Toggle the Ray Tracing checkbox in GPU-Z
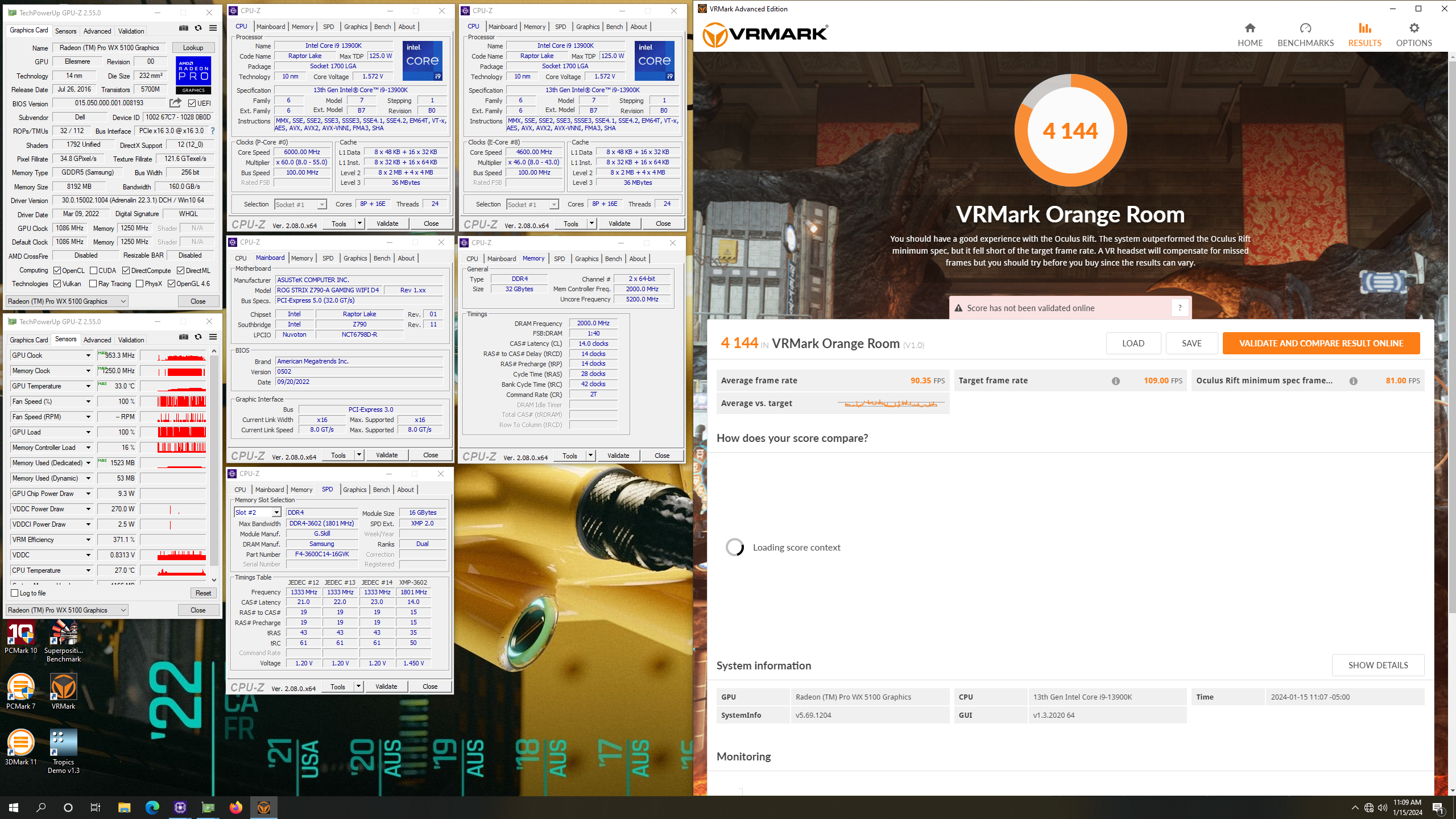Viewport: 1456px width, 819px height. click(93, 284)
